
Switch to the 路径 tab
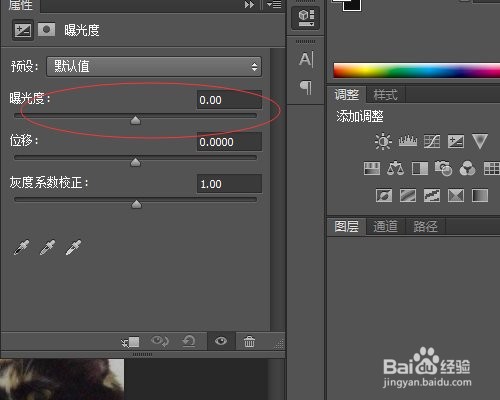coord(425,227)
